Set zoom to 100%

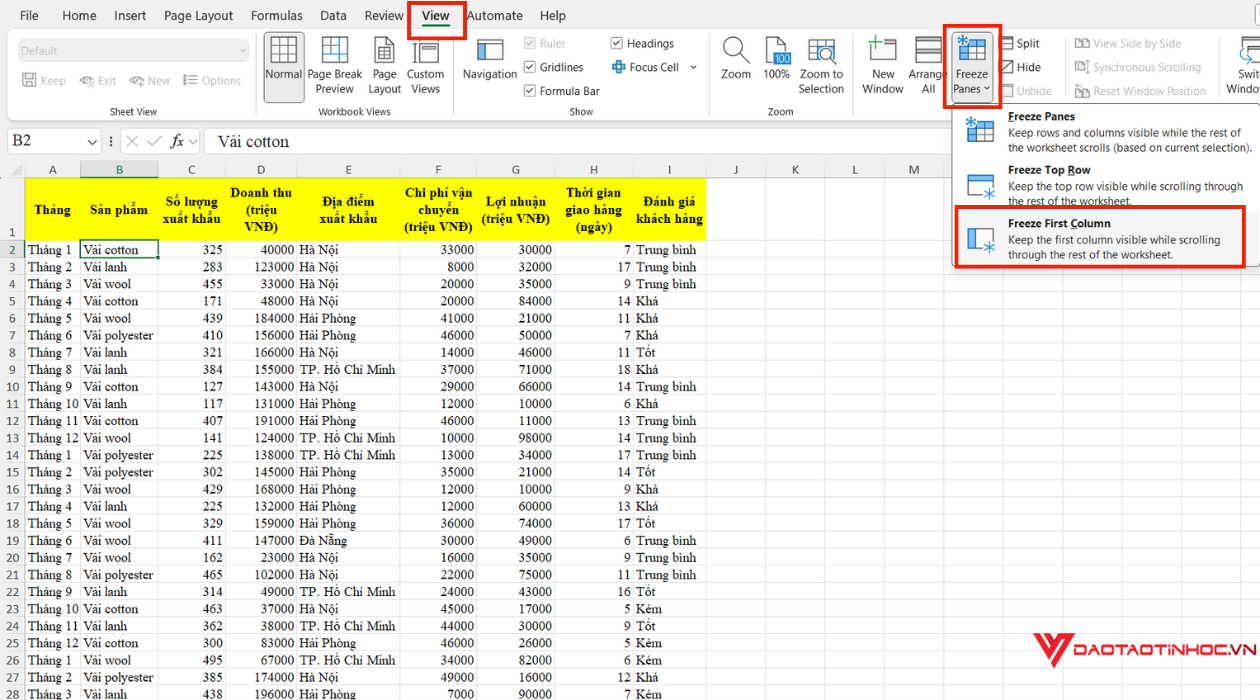point(777,60)
